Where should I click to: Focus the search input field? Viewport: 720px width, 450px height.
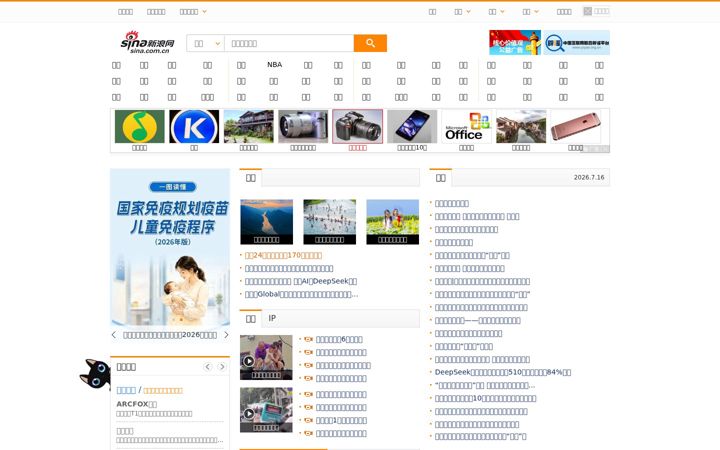pos(289,43)
